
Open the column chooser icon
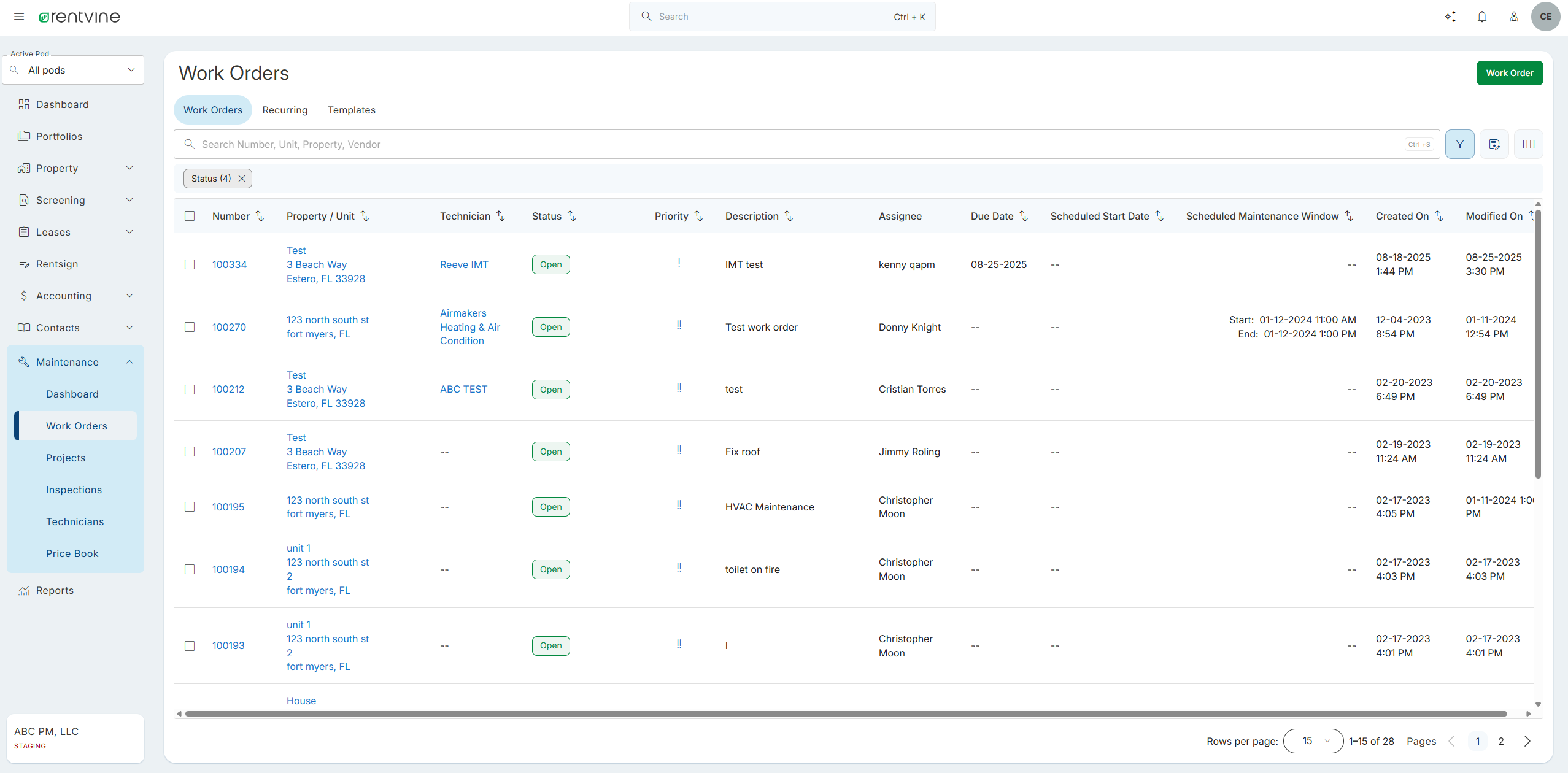click(x=1528, y=144)
